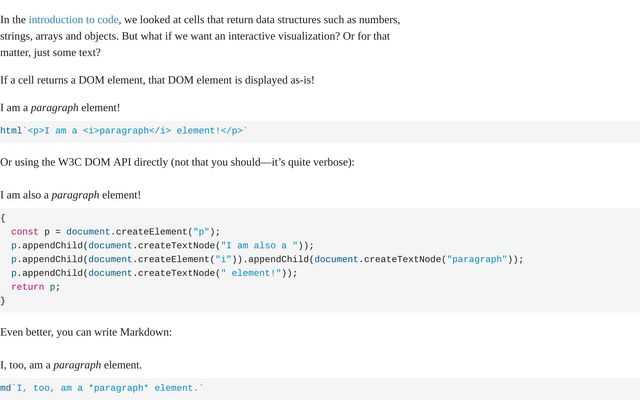Click the "return p;" code line
Screen dimensions: 640x400
[36, 287]
